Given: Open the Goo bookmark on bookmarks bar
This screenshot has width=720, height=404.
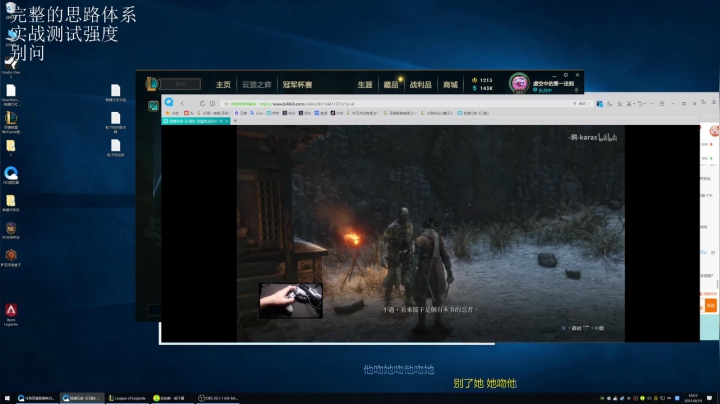Looking at the screenshot, I should click(x=257, y=113).
